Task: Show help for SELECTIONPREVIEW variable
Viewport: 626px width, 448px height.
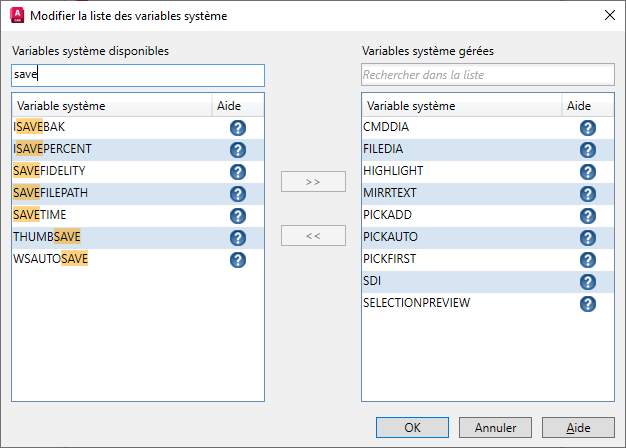Action: (x=588, y=303)
